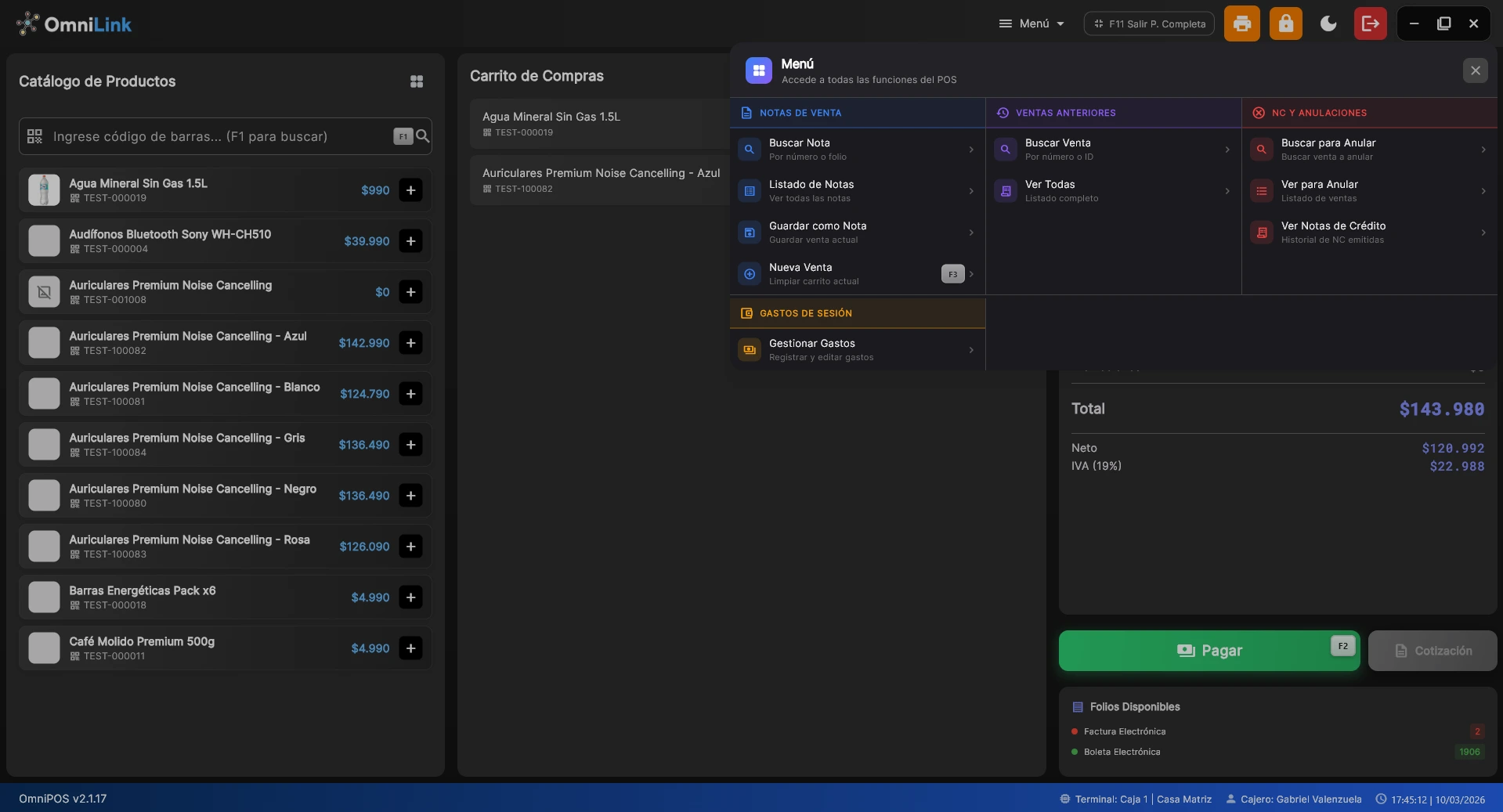
Task: Add Agua Mineral Sin Gas 1.5L to cart
Action: click(x=410, y=190)
